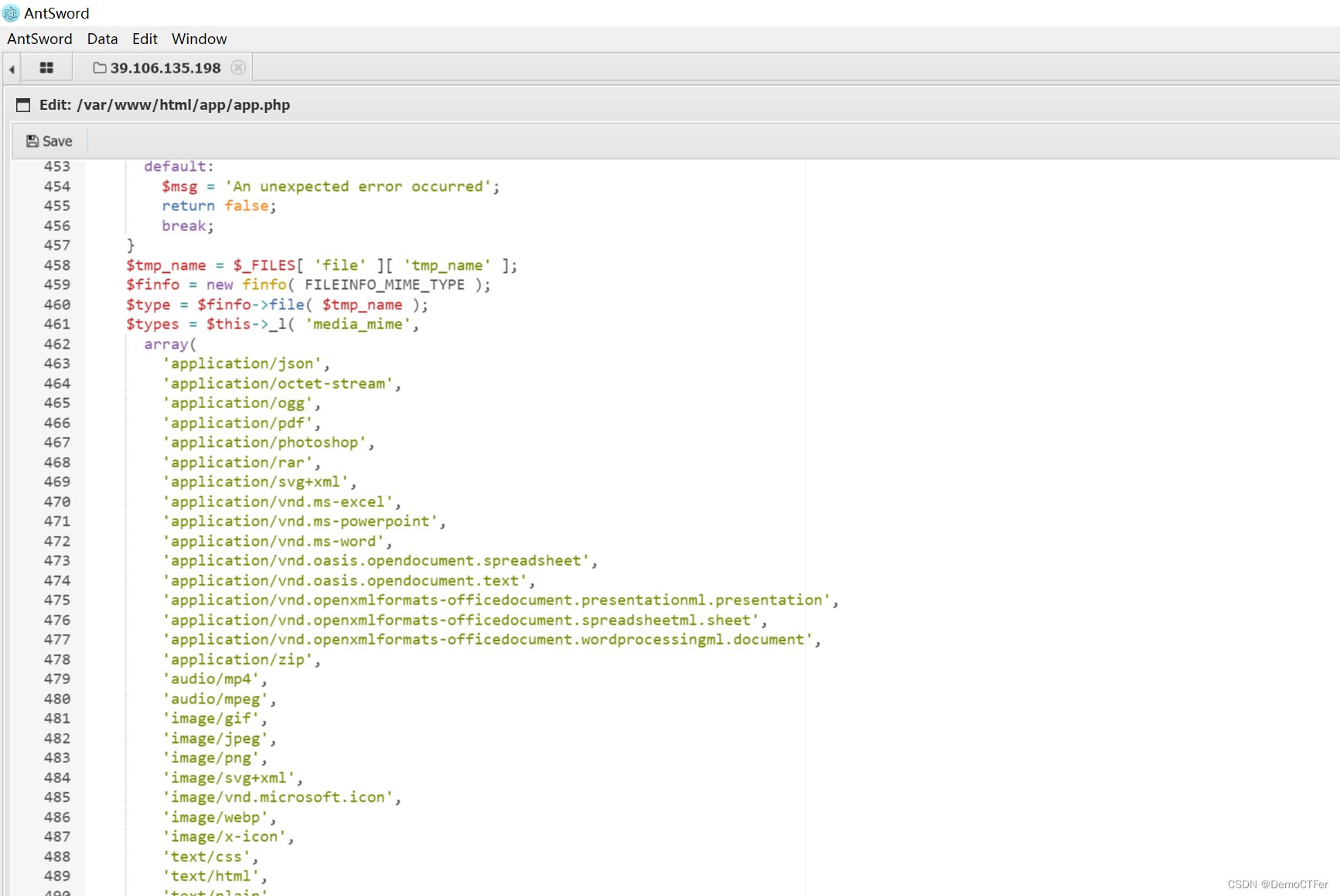Click the 'application/json' entry
The height and width of the screenshot is (896, 1340).
tap(242, 363)
